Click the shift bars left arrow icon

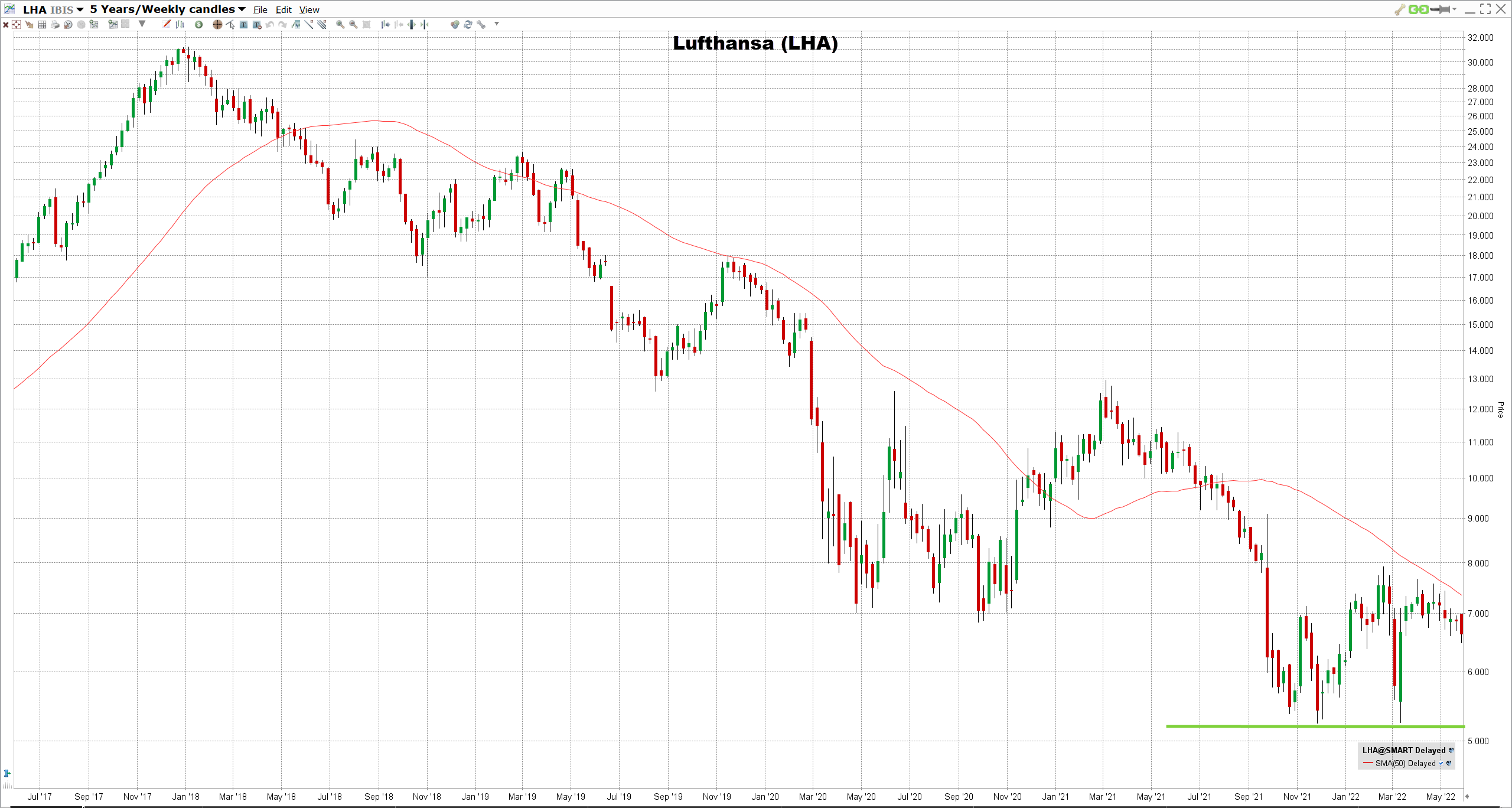[x=399, y=24]
